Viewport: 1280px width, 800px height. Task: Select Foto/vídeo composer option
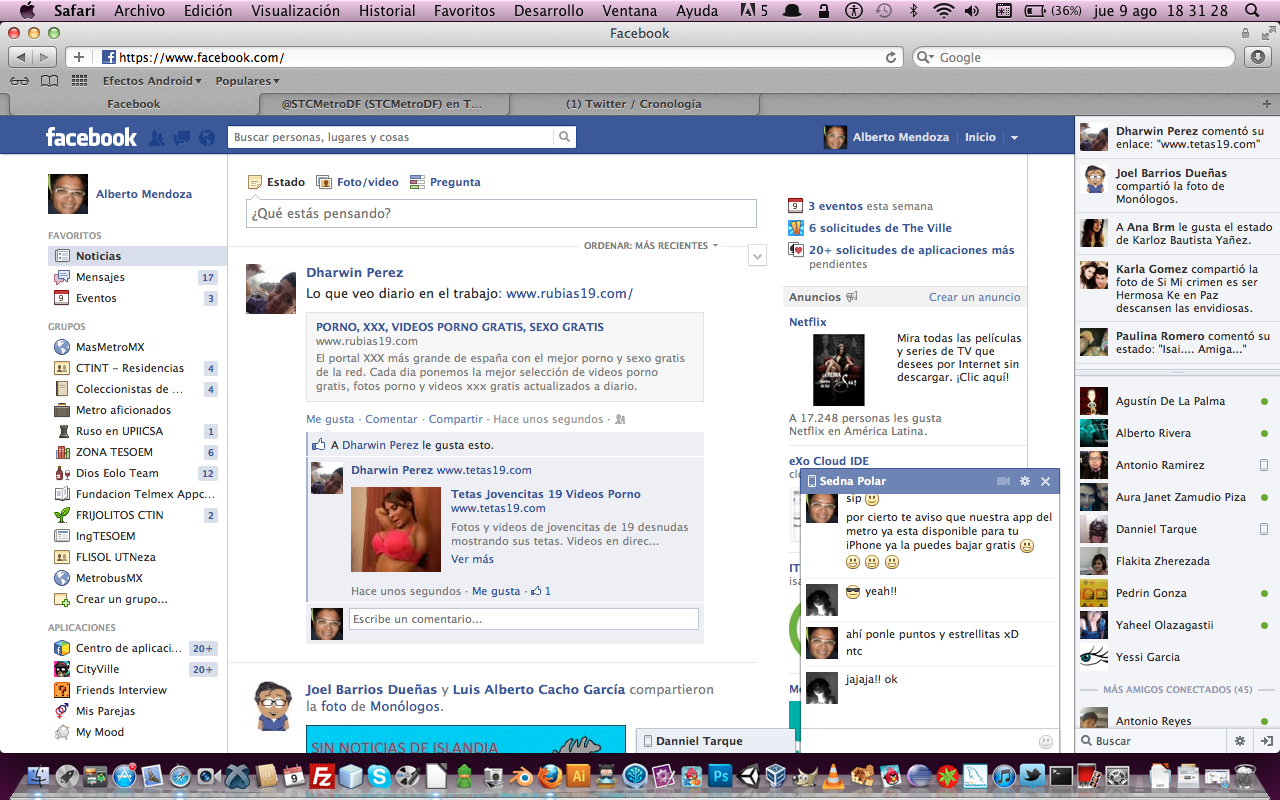tap(357, 182)
